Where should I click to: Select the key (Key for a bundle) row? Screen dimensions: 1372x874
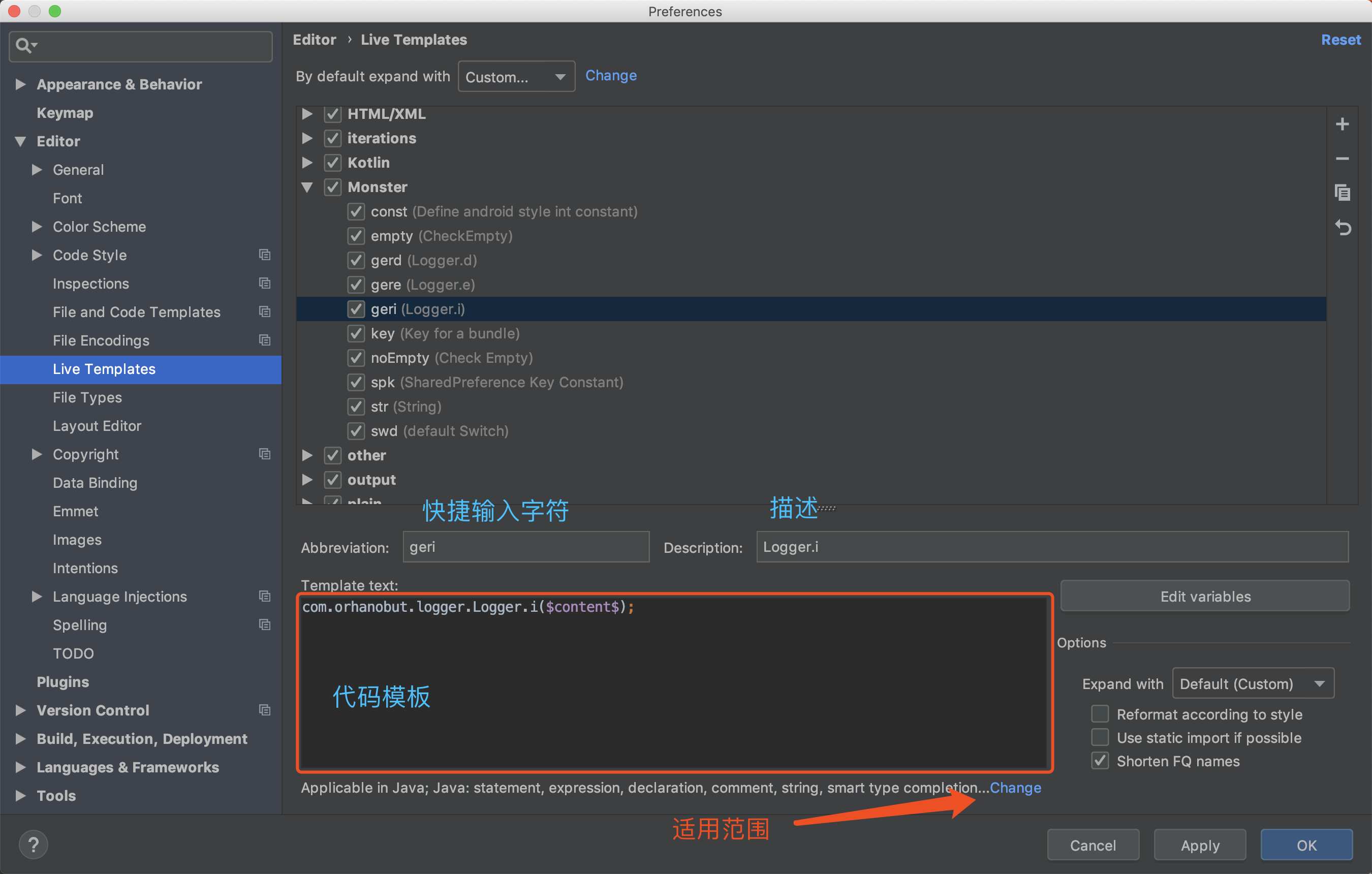point(812,333)
